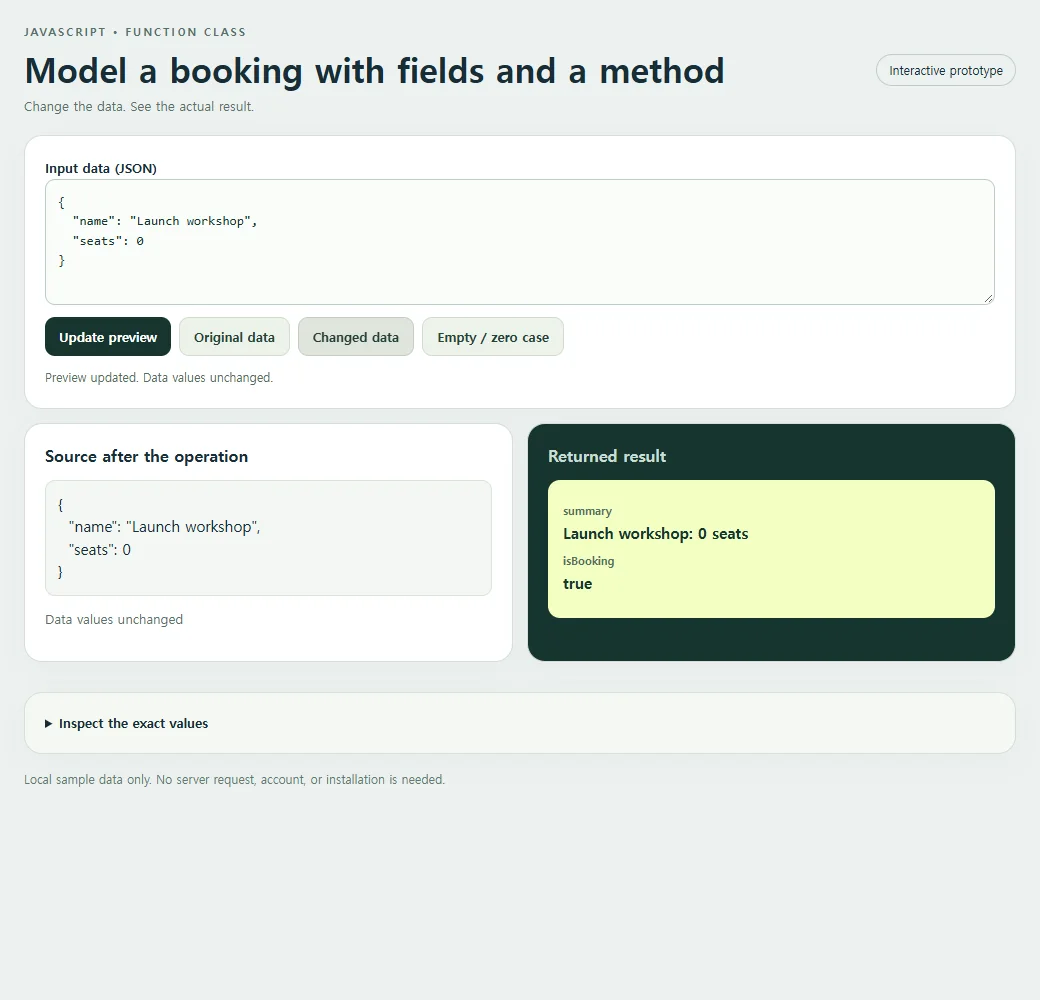The image size is (1040, 1000).
Task: Load the Changed data preset
Action: (356, 337)
